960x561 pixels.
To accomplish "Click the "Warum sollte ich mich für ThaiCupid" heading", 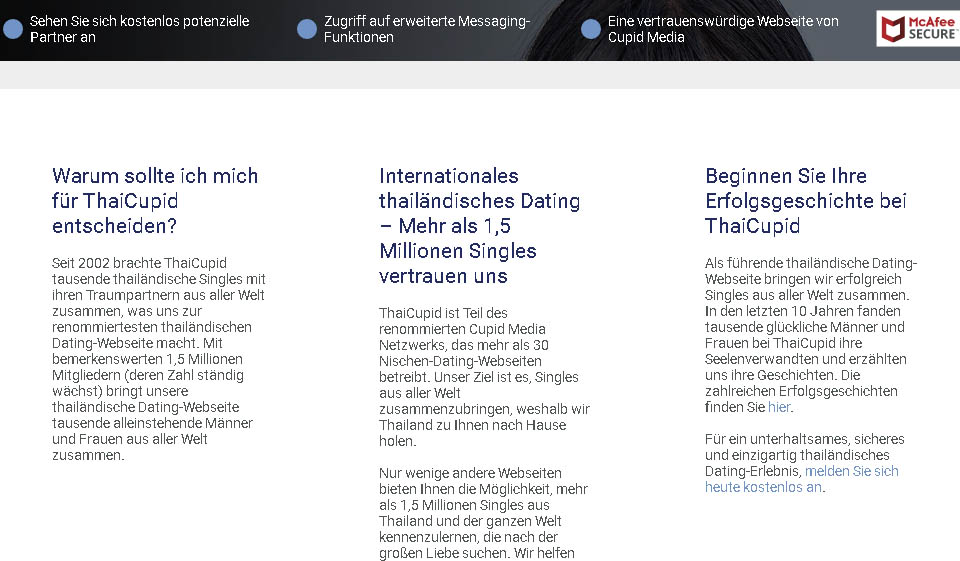I will pyautogui.click(x=155, y=200).
